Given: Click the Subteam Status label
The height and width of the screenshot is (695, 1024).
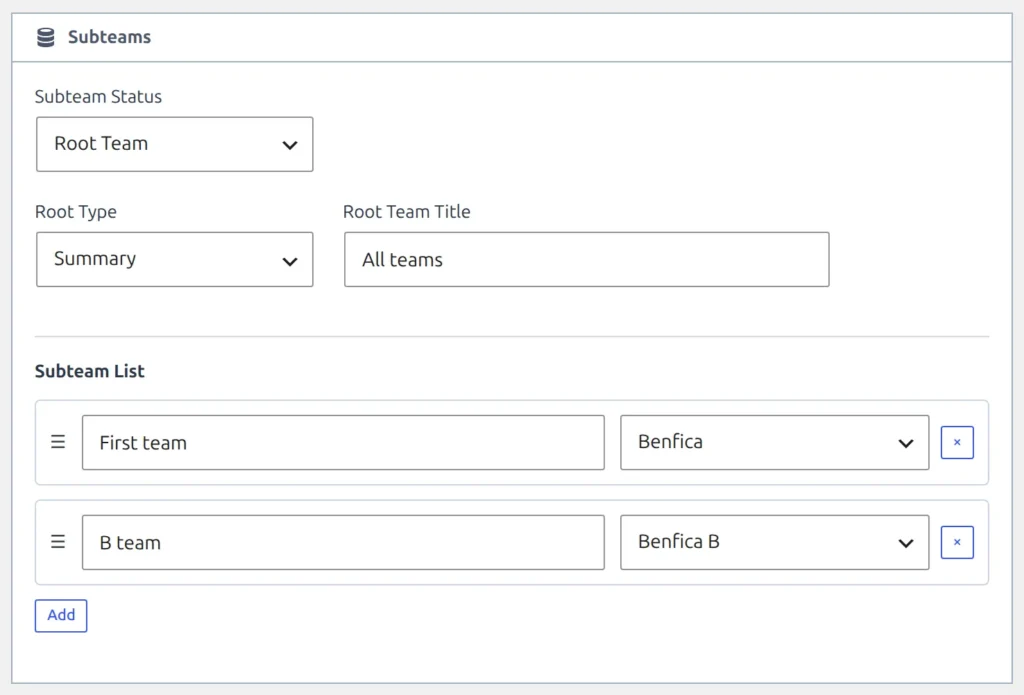Looking at the screenshot, I should [98, 97].
